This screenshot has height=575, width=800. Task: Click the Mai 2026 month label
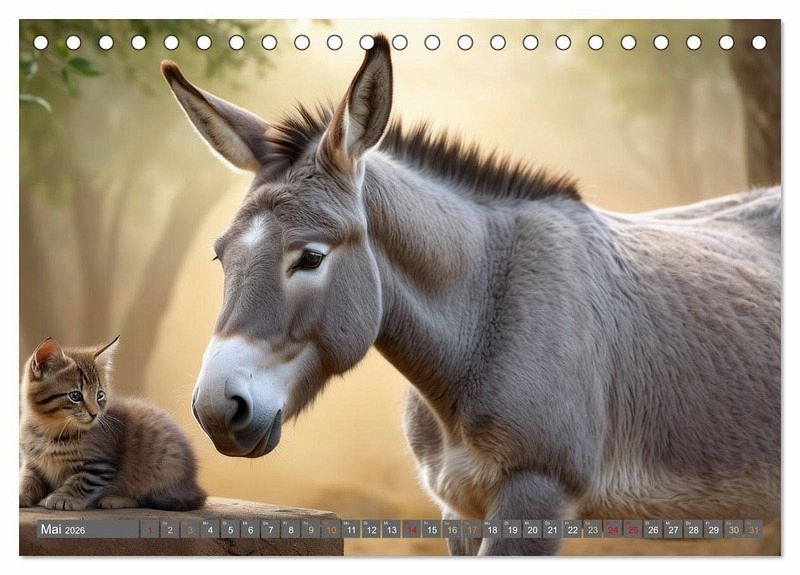(63, 530)
